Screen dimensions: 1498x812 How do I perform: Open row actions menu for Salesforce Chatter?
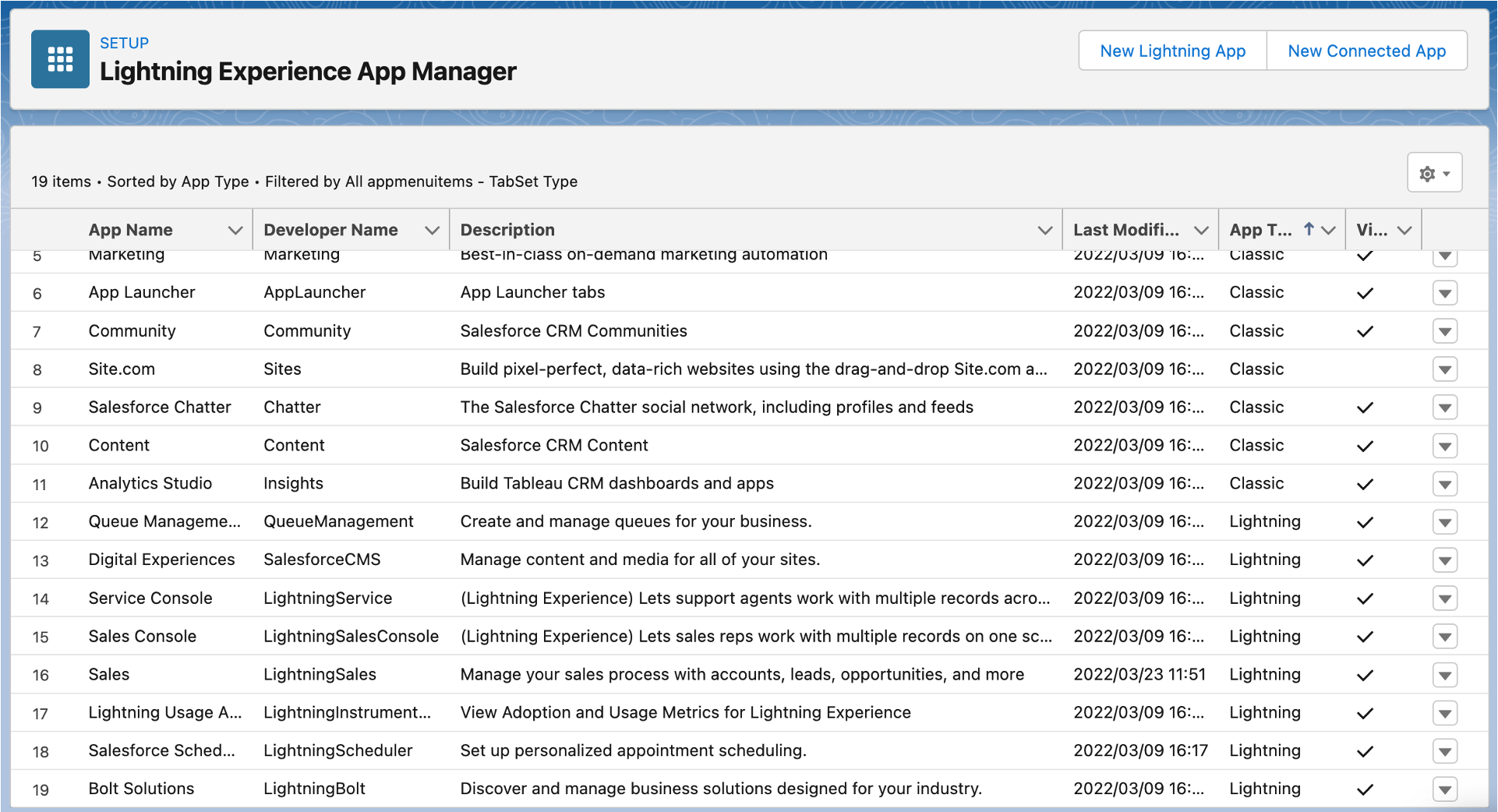point(1445,408)
